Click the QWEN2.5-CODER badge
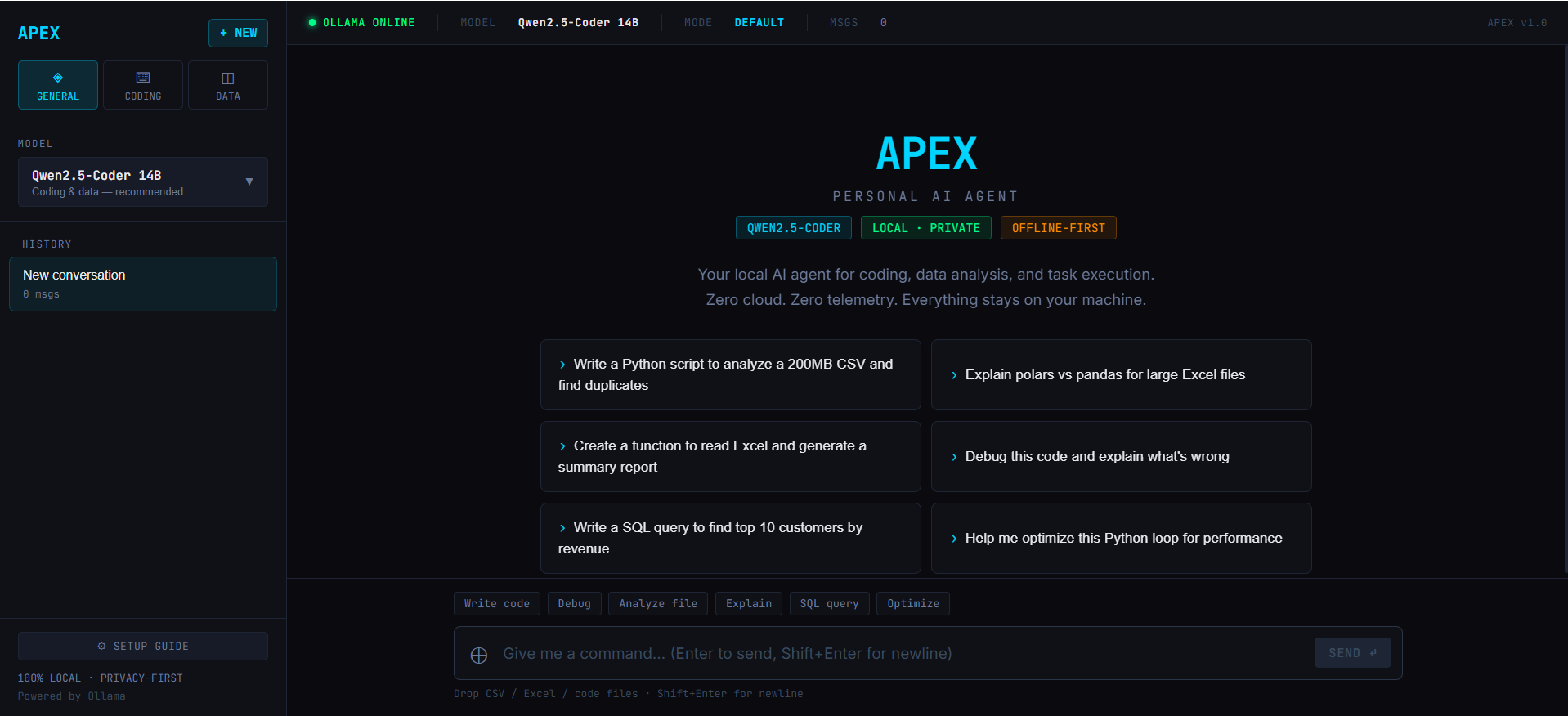This screenshot has height=716, width=1568. coord(794,228)
